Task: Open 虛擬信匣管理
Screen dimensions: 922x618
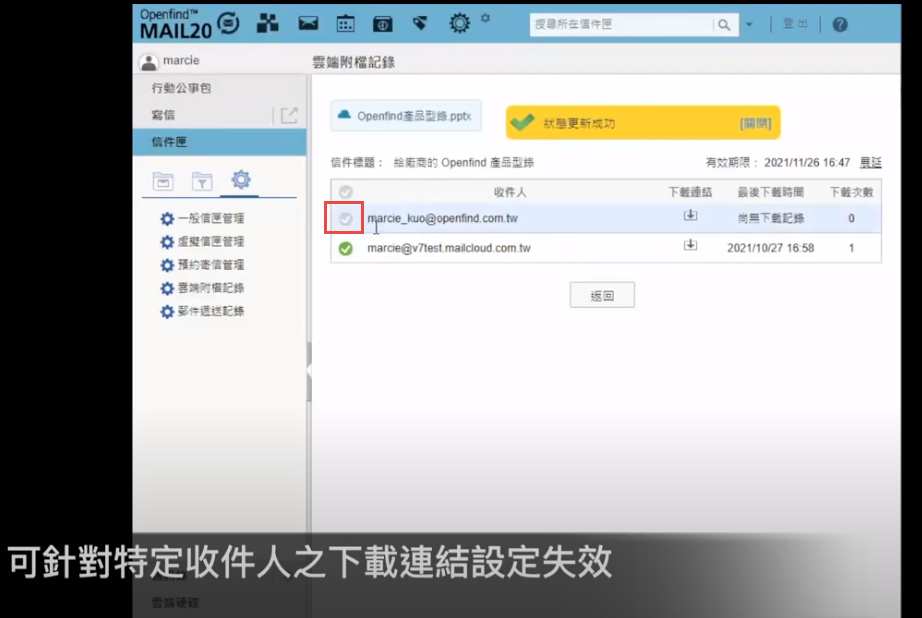Action: [203, 242]
